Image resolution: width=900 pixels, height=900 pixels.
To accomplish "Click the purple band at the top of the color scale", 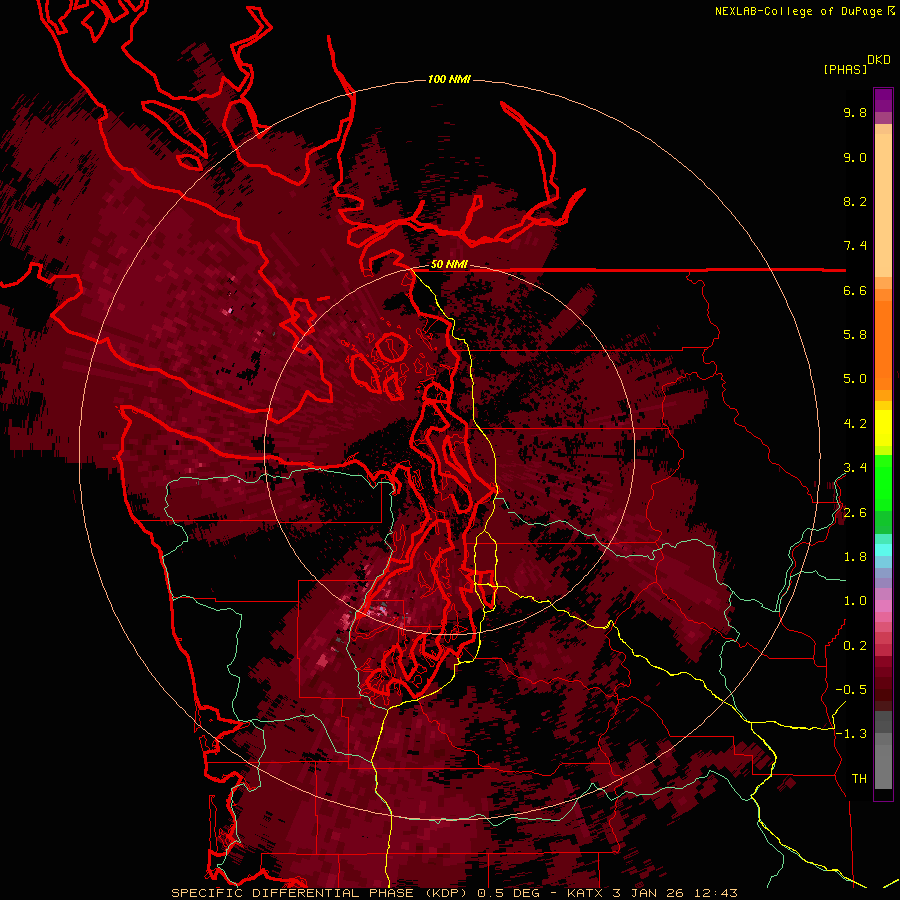I will tap(883, 100).
